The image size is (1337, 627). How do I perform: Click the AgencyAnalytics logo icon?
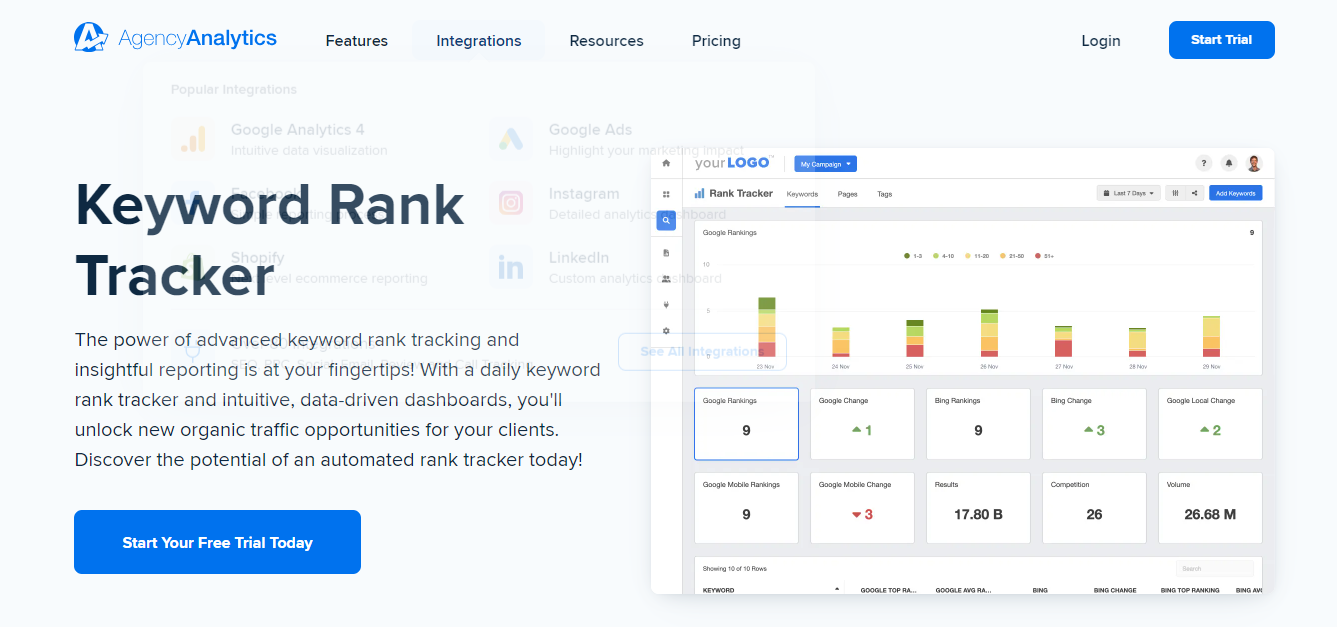[90, 38]
